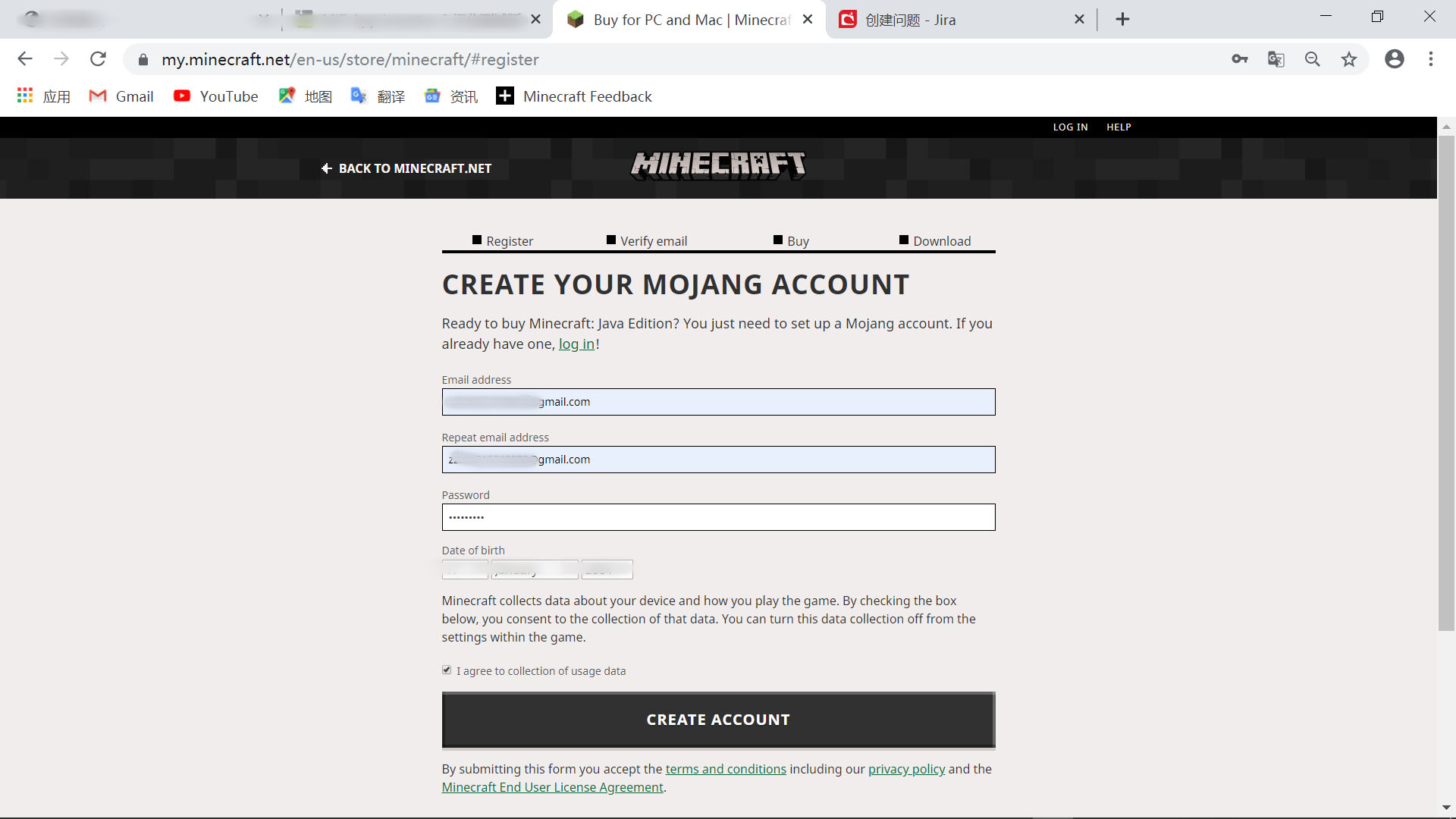Bookmark this page with the star icon
This screenshot has height=819, width=1456.
(x=1349, y=59)
